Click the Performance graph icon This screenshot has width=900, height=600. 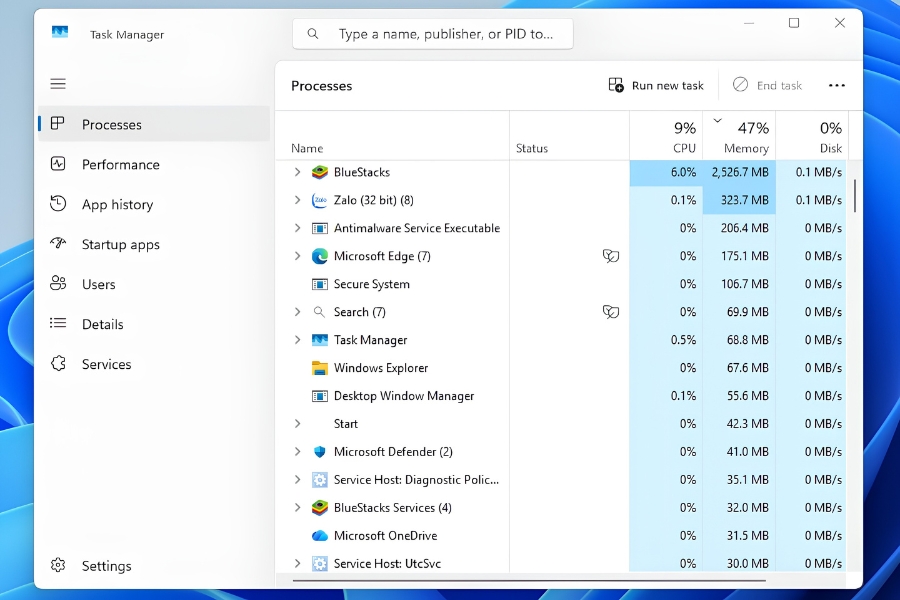[58, 164]
